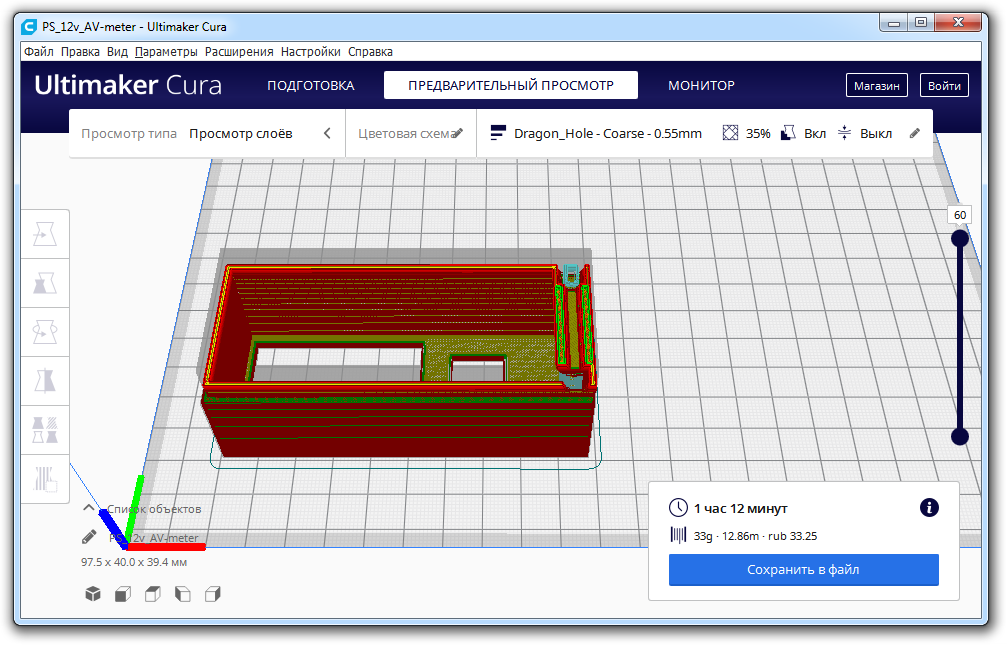Switch camera to front view icon
The height and width of the screenshot is (645, 1007).
122,594
